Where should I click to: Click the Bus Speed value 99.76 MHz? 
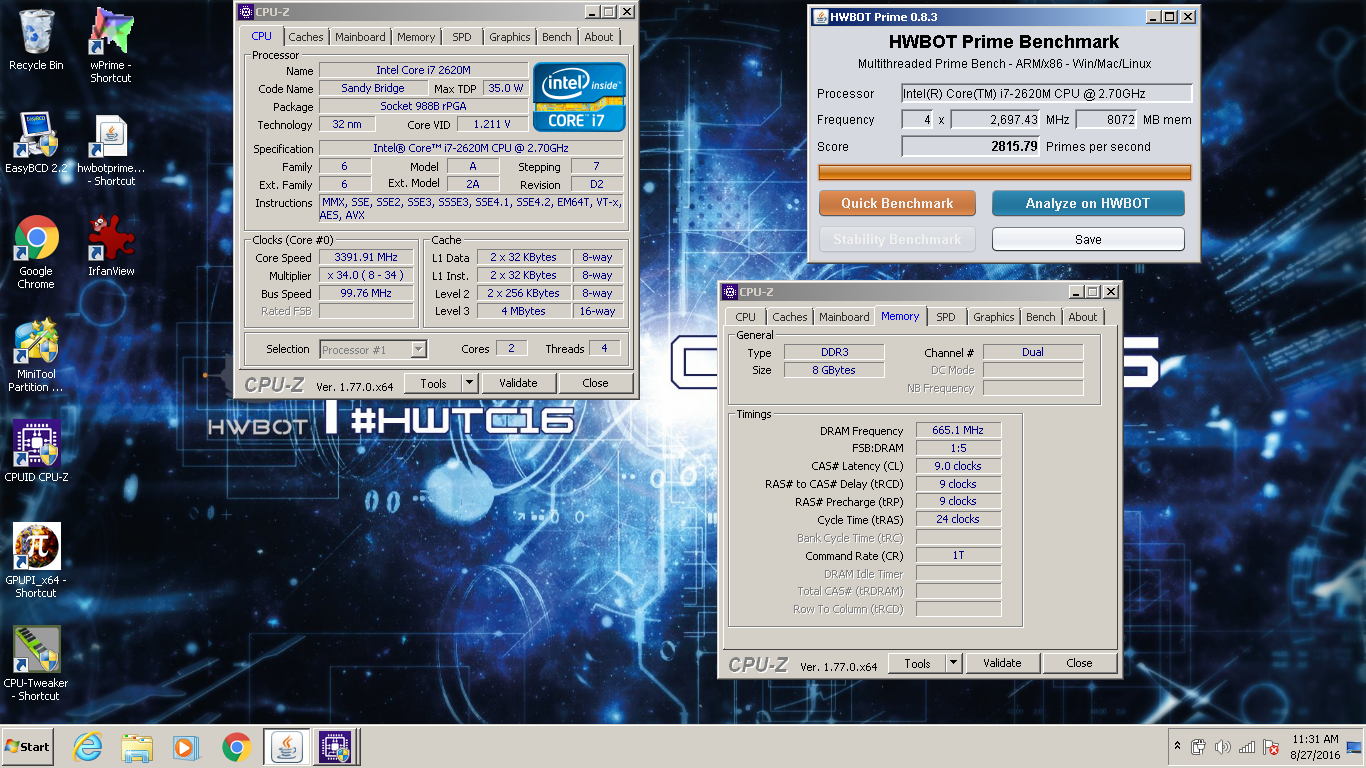(366, 294)
